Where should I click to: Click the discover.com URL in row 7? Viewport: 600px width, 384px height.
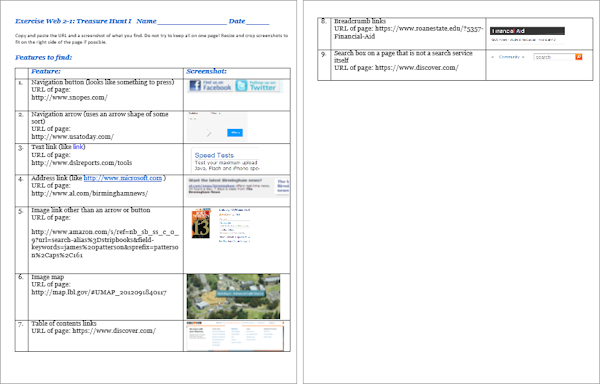pyautogui.click(x=114, y=331)
